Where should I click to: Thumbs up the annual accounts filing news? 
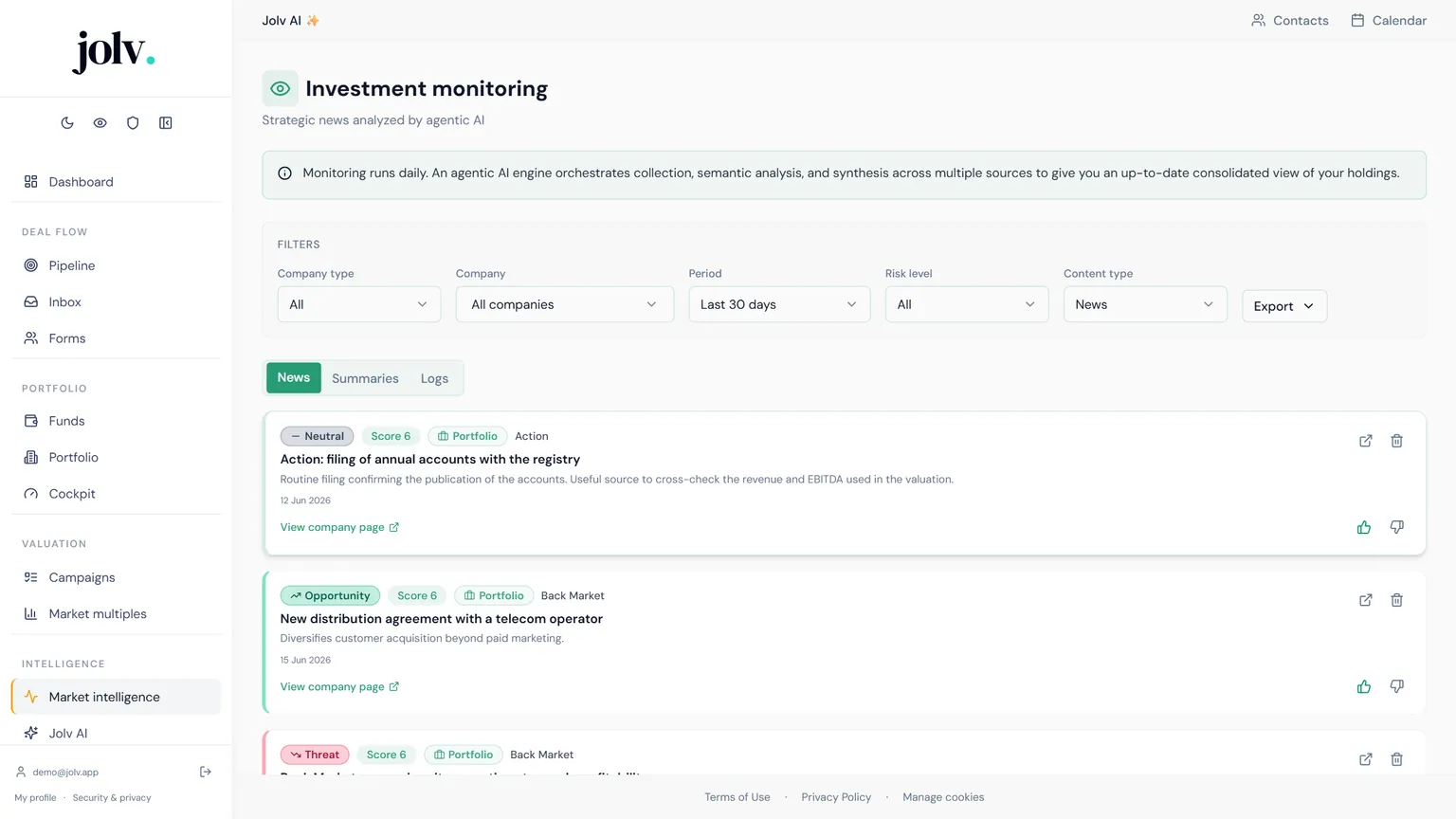pos(1364,527)
